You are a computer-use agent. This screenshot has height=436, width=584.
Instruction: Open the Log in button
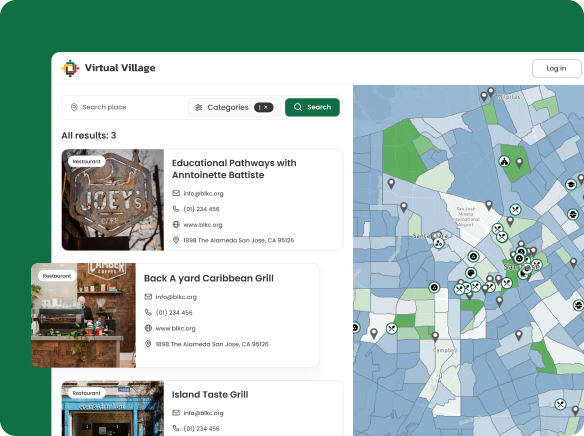(x=556, y=69)
